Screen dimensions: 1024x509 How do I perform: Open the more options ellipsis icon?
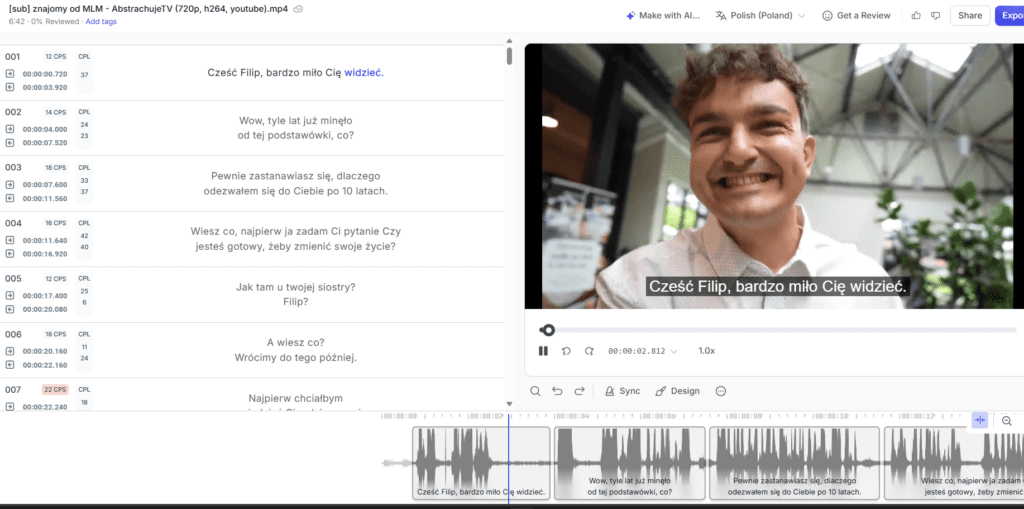(x=720, y=391)
